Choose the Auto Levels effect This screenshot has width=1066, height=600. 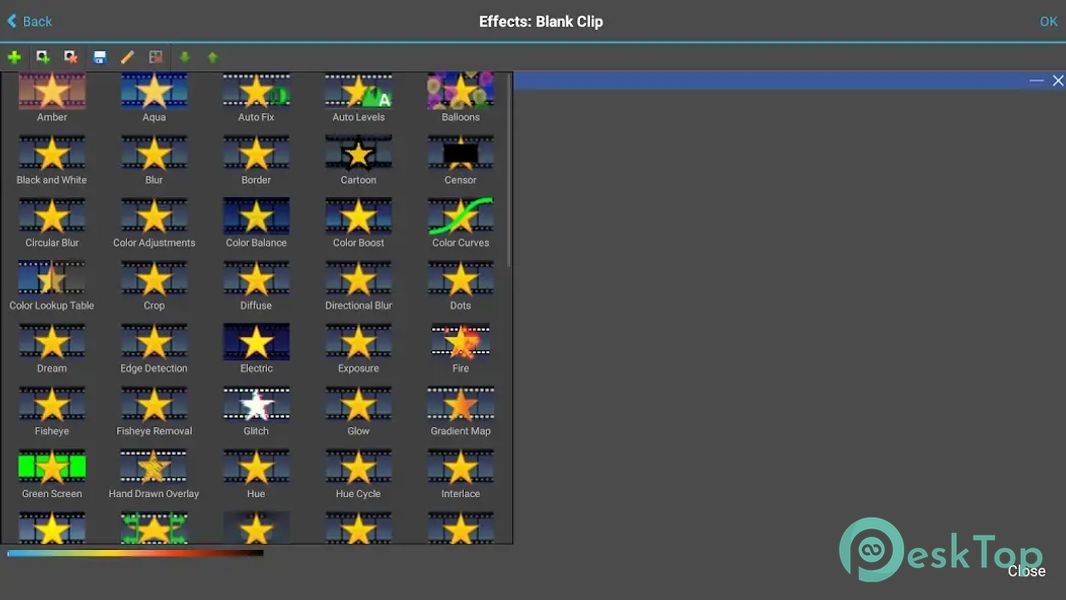point(358,97)
